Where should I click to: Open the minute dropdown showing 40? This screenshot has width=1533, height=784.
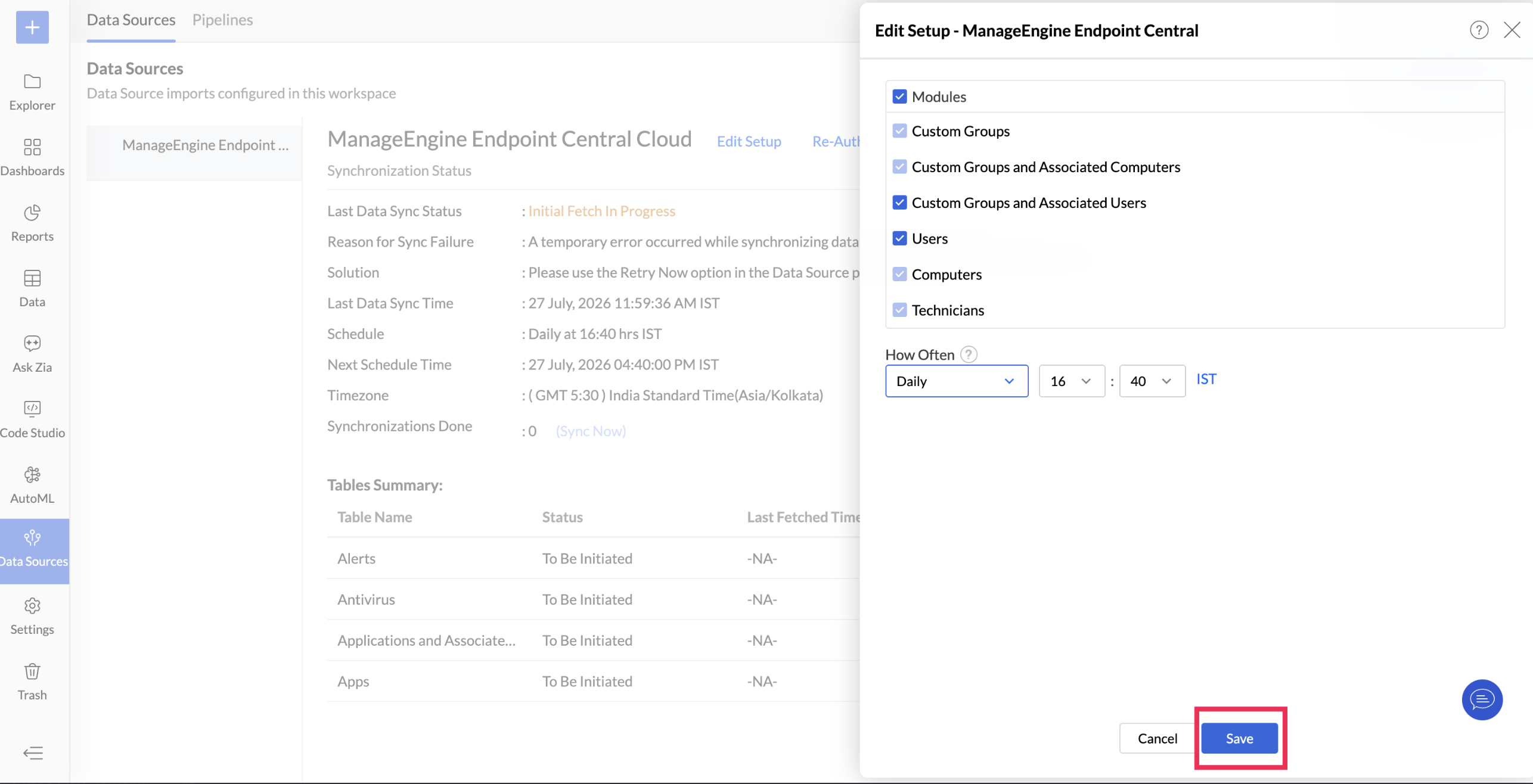1152,381
